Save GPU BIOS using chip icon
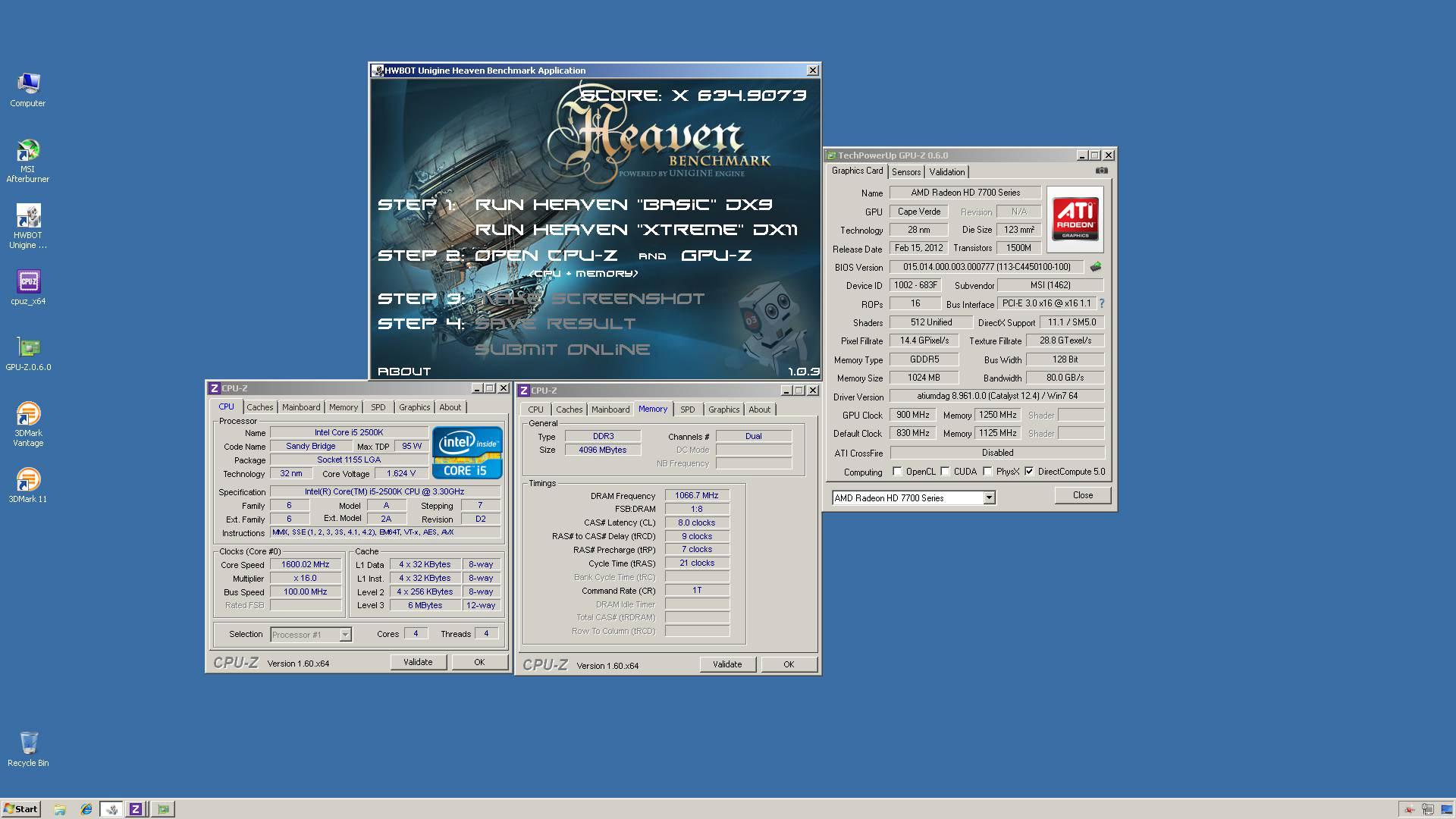This screenshot has width=1456, height=819. pos(1096,267)
